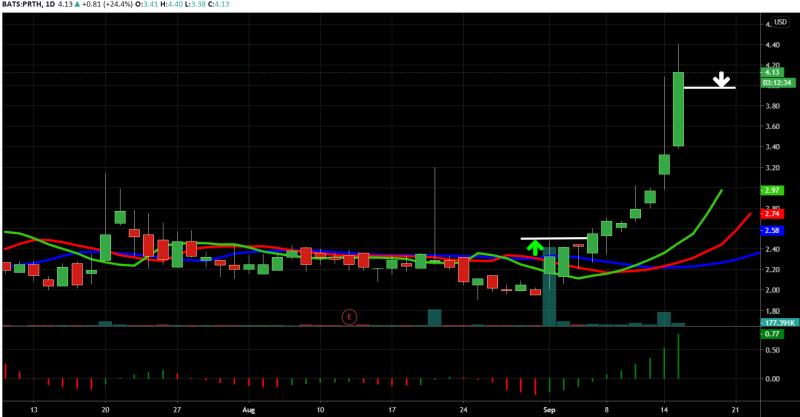
Task: Click the 1.80 level on price axis
Action: click(x=772, y=310)
